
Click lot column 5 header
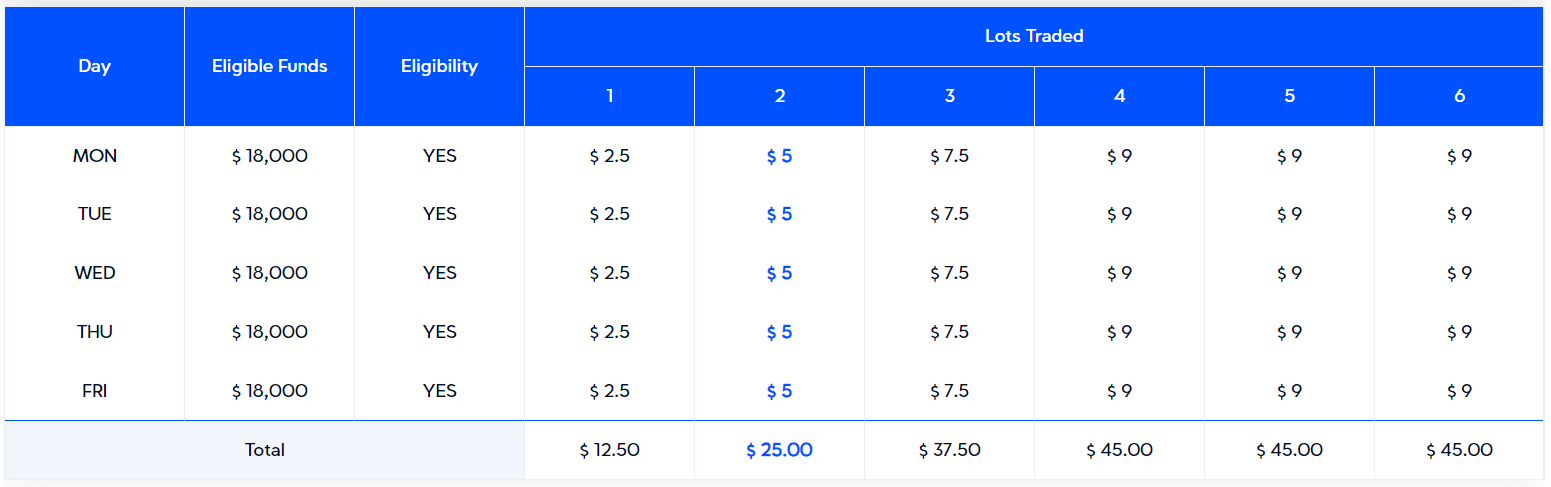point(1290,96)
